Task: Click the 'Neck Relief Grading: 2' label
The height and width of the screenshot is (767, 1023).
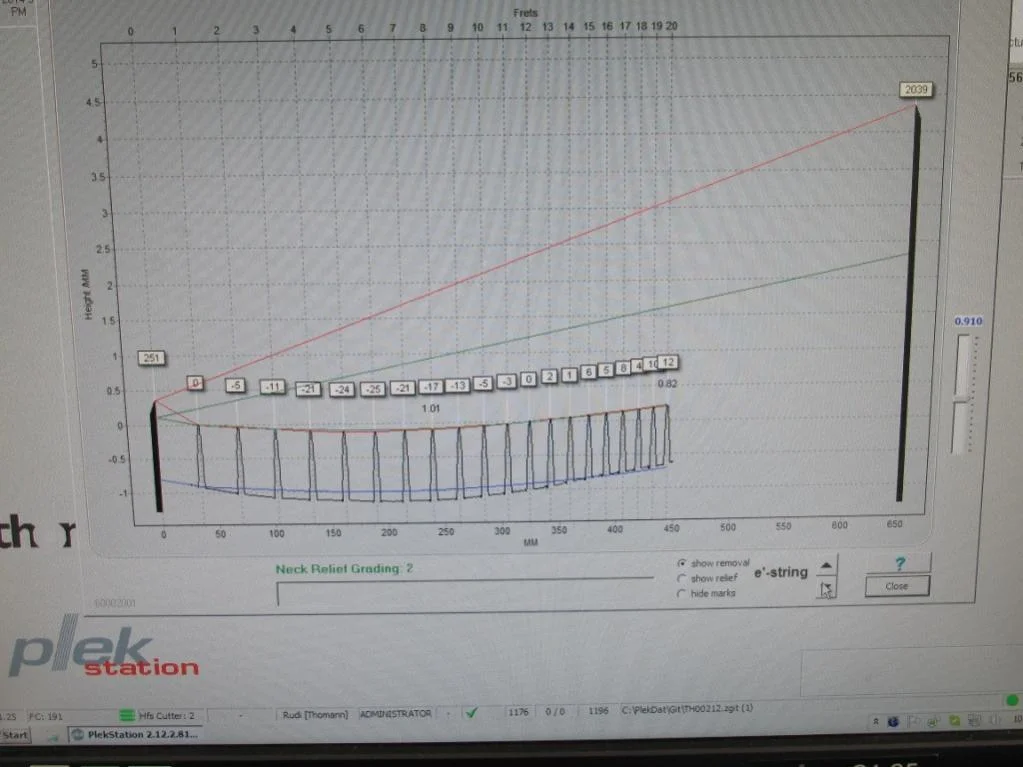Action: (344, 569)
